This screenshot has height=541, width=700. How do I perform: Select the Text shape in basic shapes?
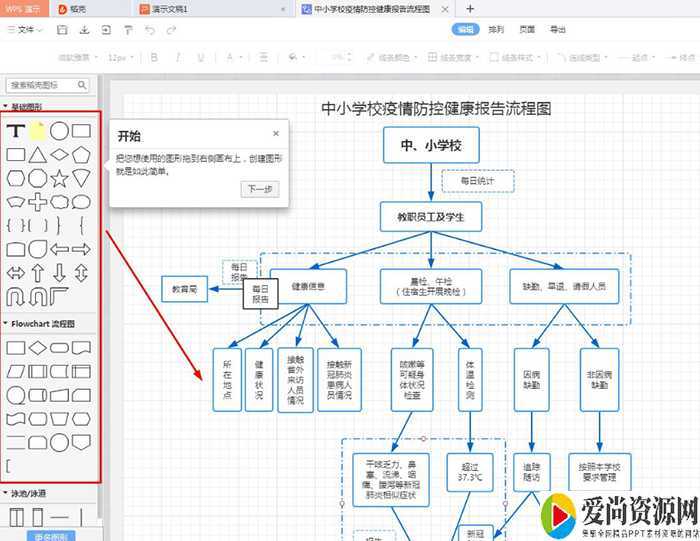pos(16,130)
